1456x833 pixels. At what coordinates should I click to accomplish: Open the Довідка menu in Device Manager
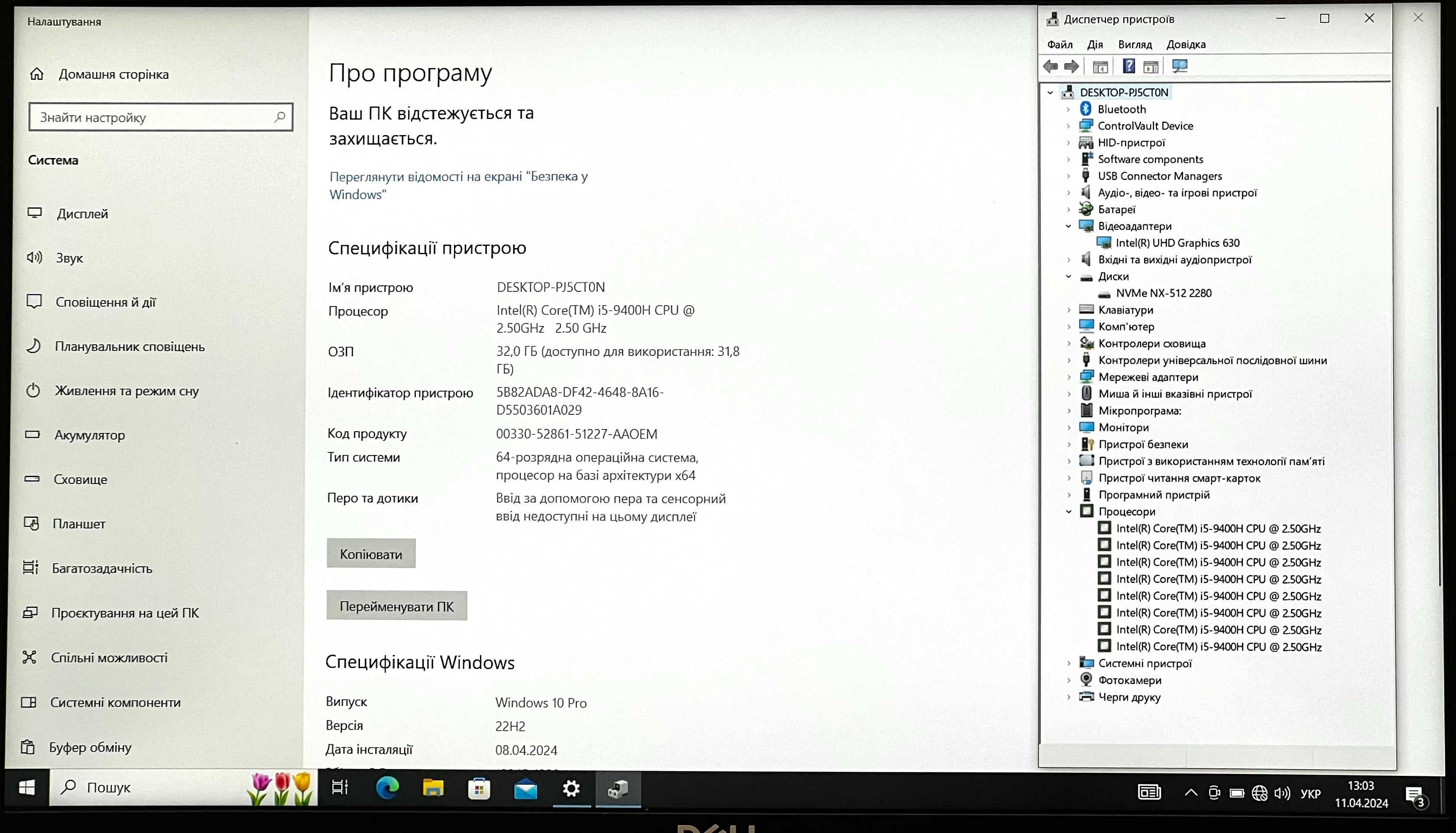tap(1186, 45)
